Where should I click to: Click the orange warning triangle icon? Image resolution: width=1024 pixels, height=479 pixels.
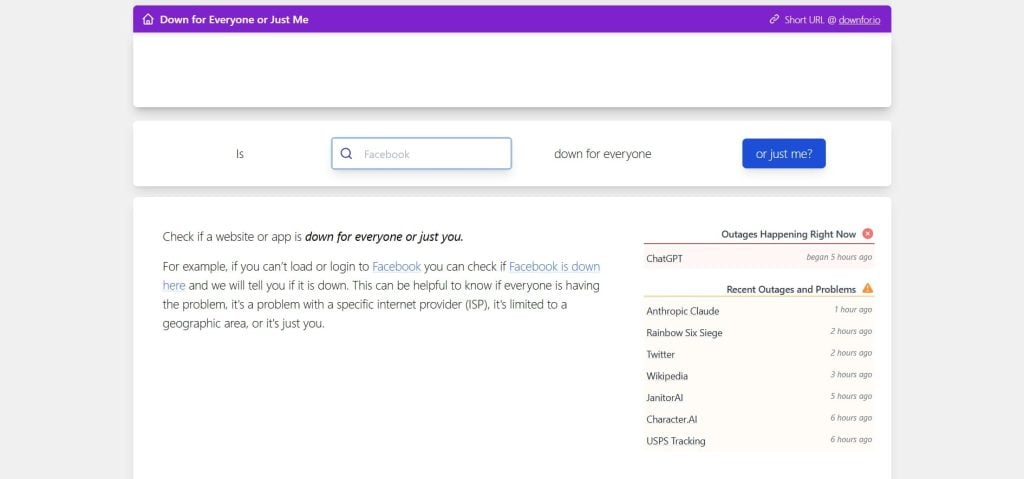[867, 289]
